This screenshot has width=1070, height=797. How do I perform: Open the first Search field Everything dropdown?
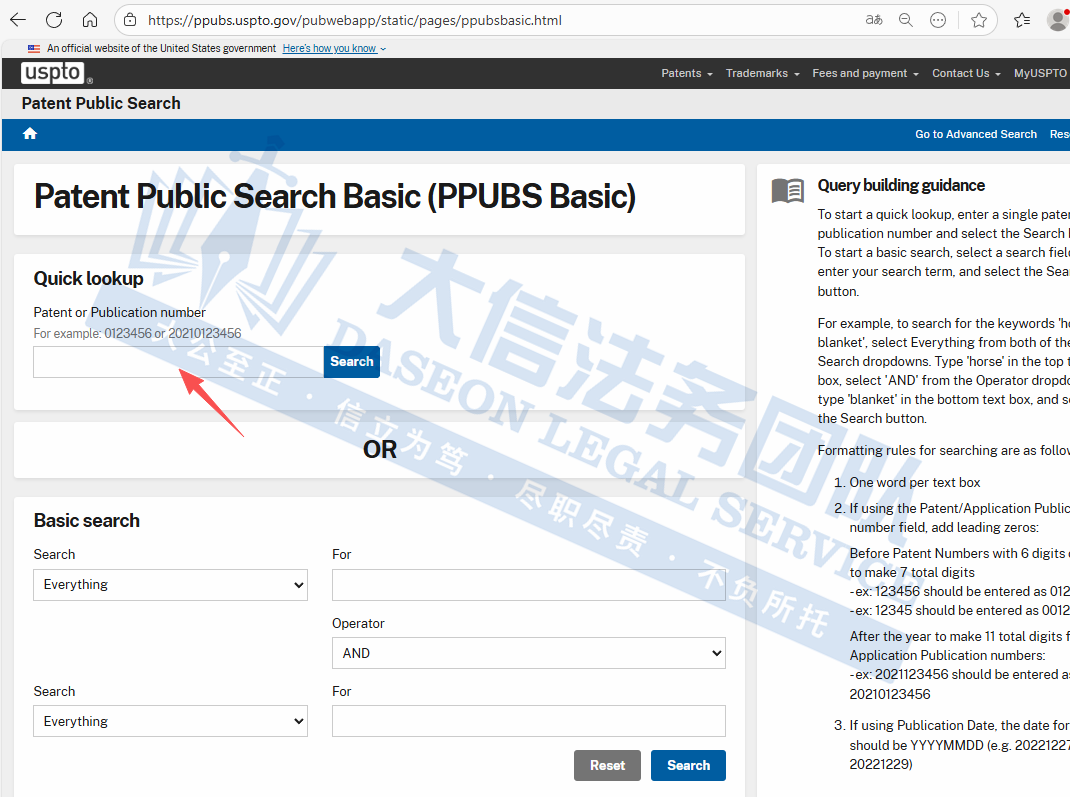pos(171,585)
